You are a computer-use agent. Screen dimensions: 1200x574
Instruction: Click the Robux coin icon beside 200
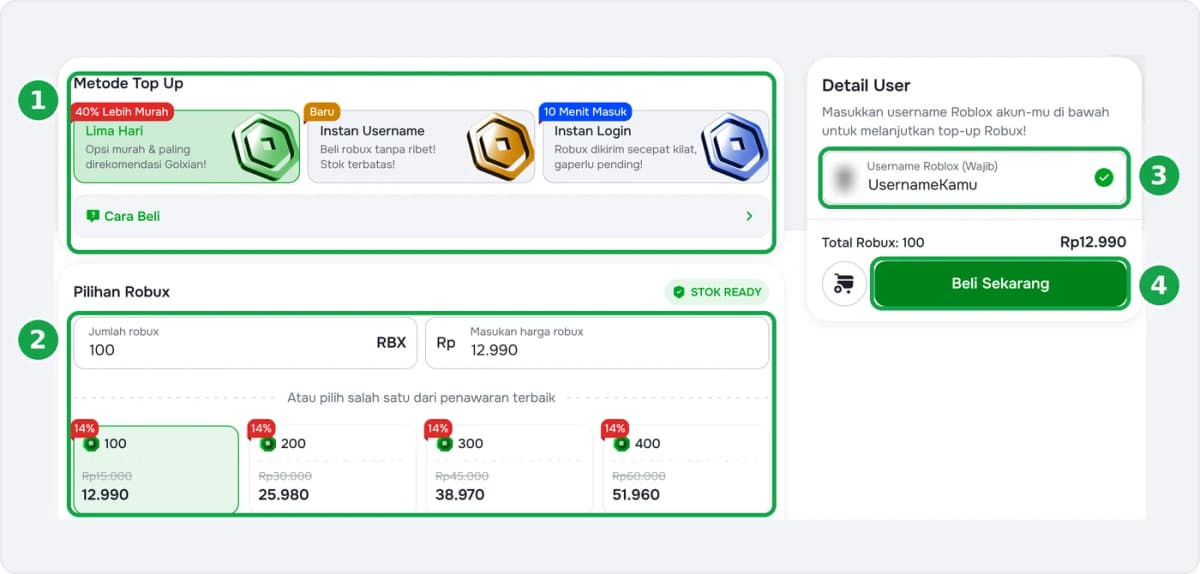[268, 443]
